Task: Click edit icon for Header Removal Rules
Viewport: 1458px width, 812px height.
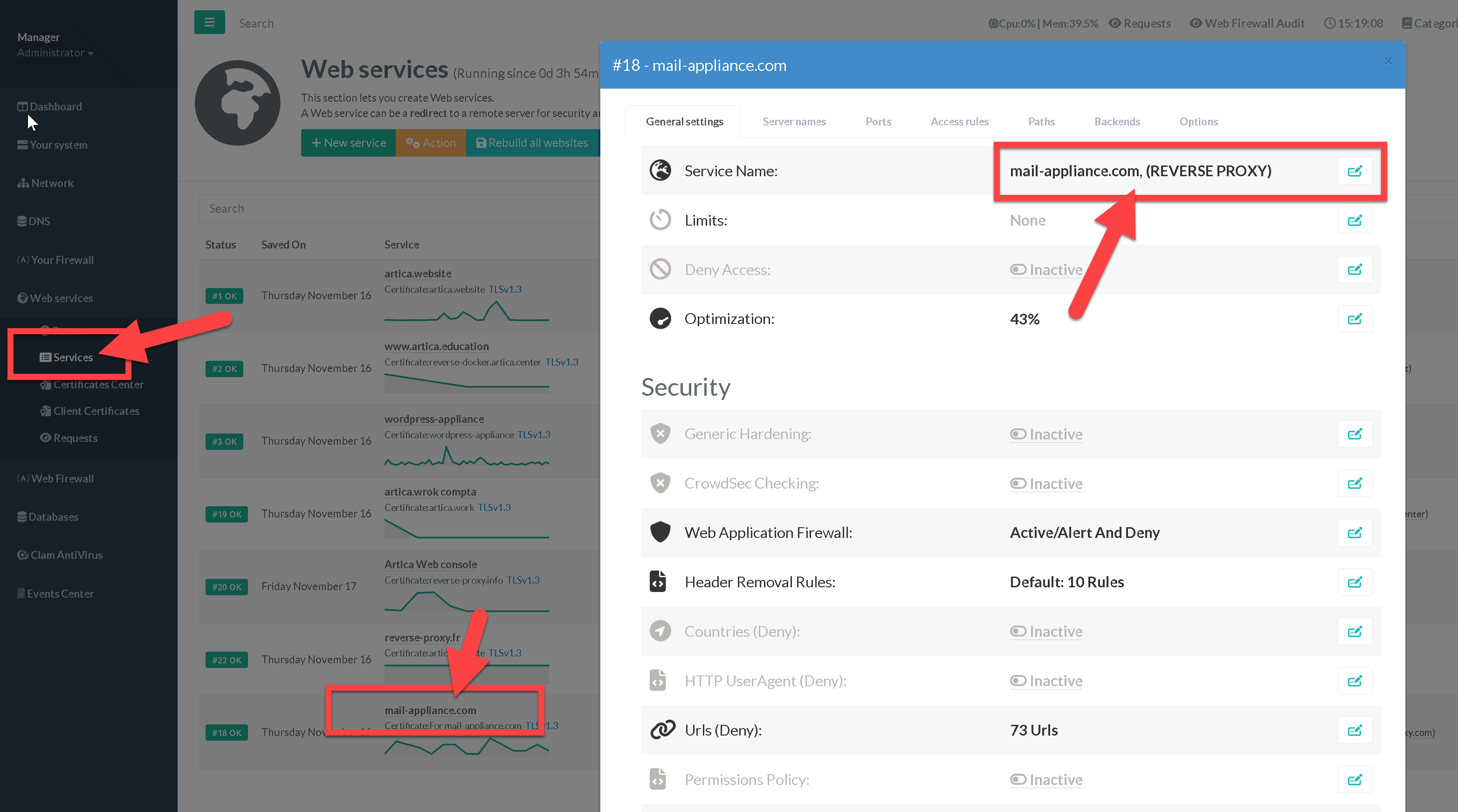Action: (x=1355, y=582)
